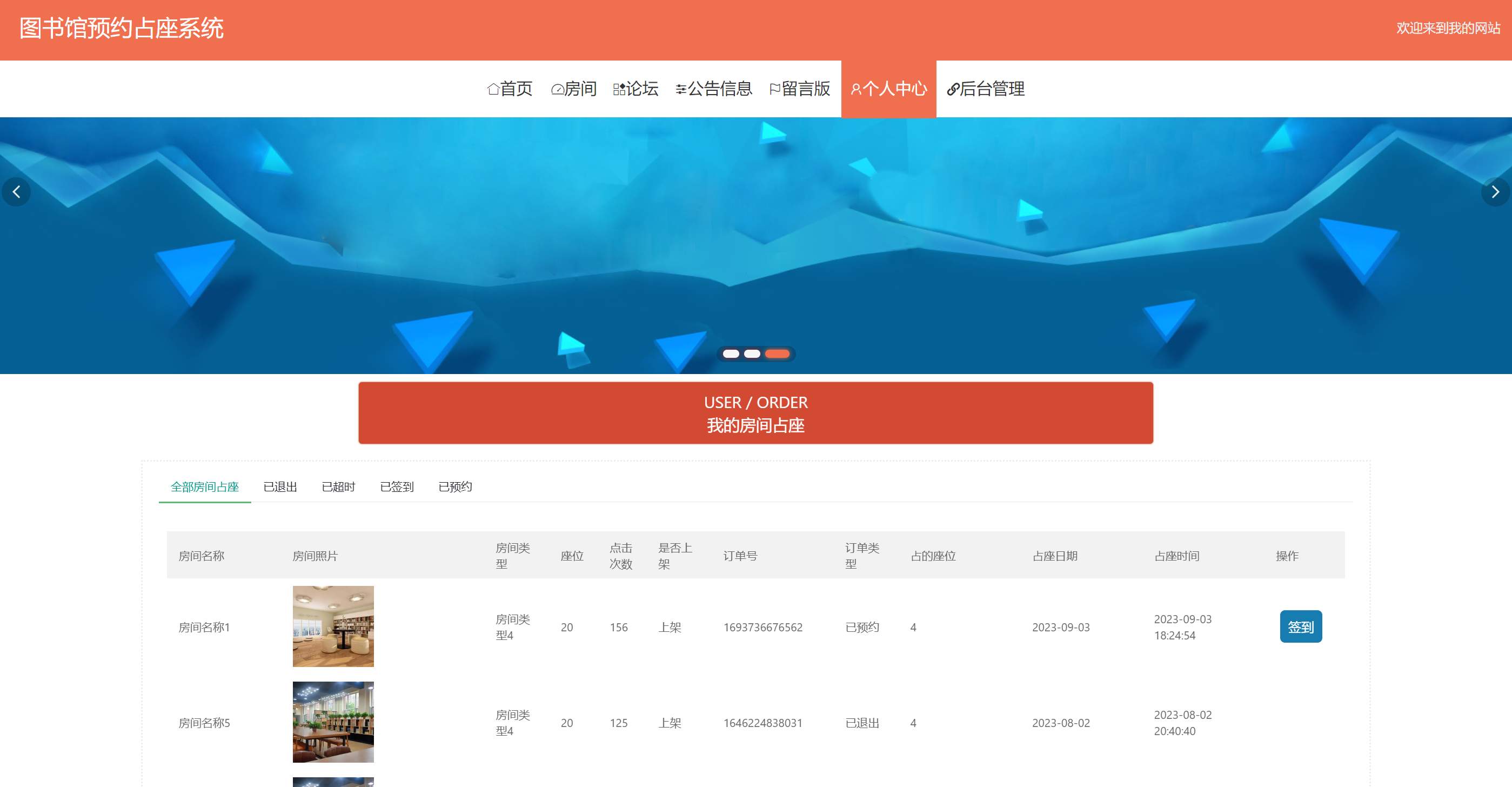
Task: Click the USER / ORDER 我的房间占座 banner
Action: click(x=755, y=413)
